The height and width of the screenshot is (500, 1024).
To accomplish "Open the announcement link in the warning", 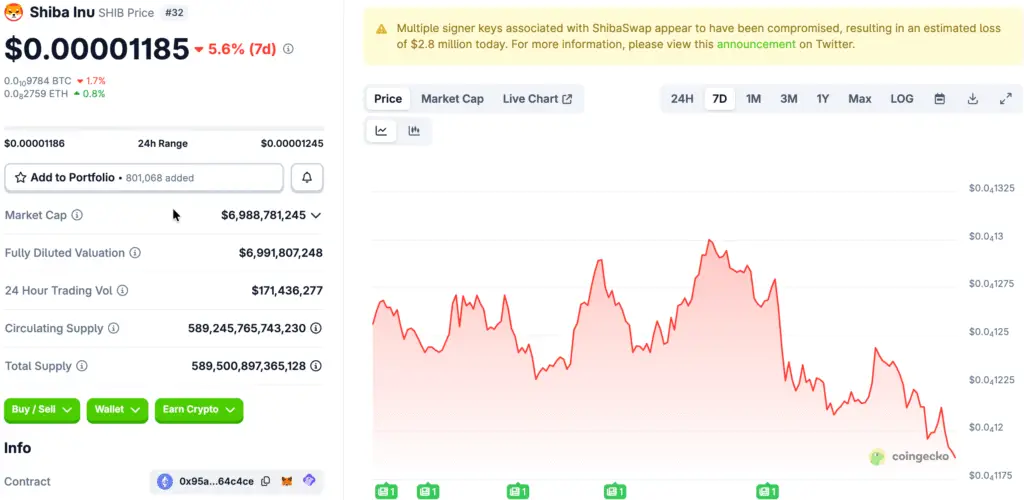I will (x=755, y=44).
